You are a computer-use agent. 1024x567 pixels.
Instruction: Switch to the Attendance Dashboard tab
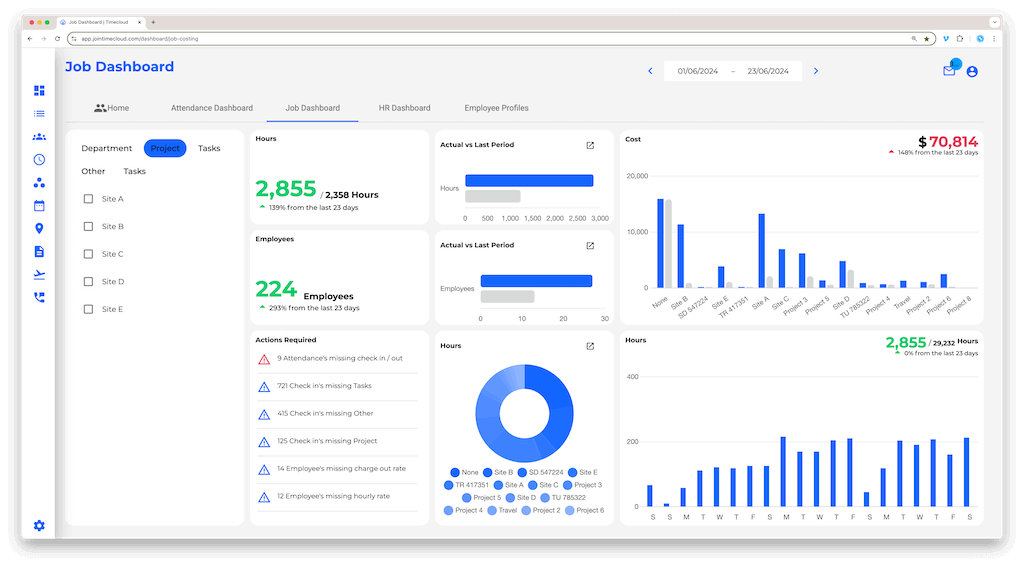212,108
